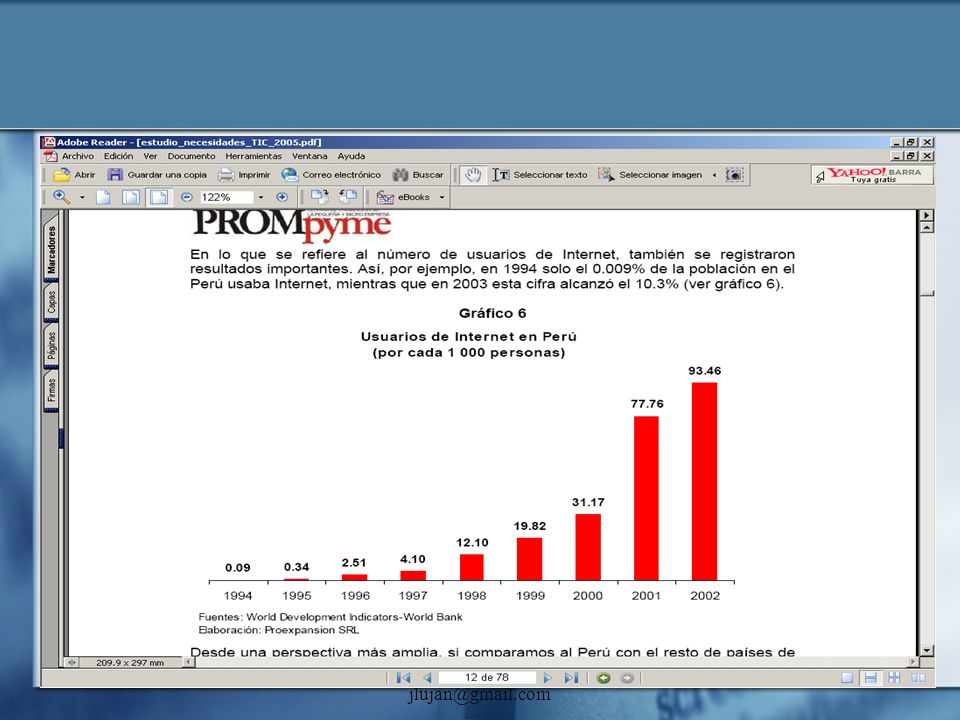Click the grey Next View arrow
Screen dimensions: 960x720
coord(627,678)
